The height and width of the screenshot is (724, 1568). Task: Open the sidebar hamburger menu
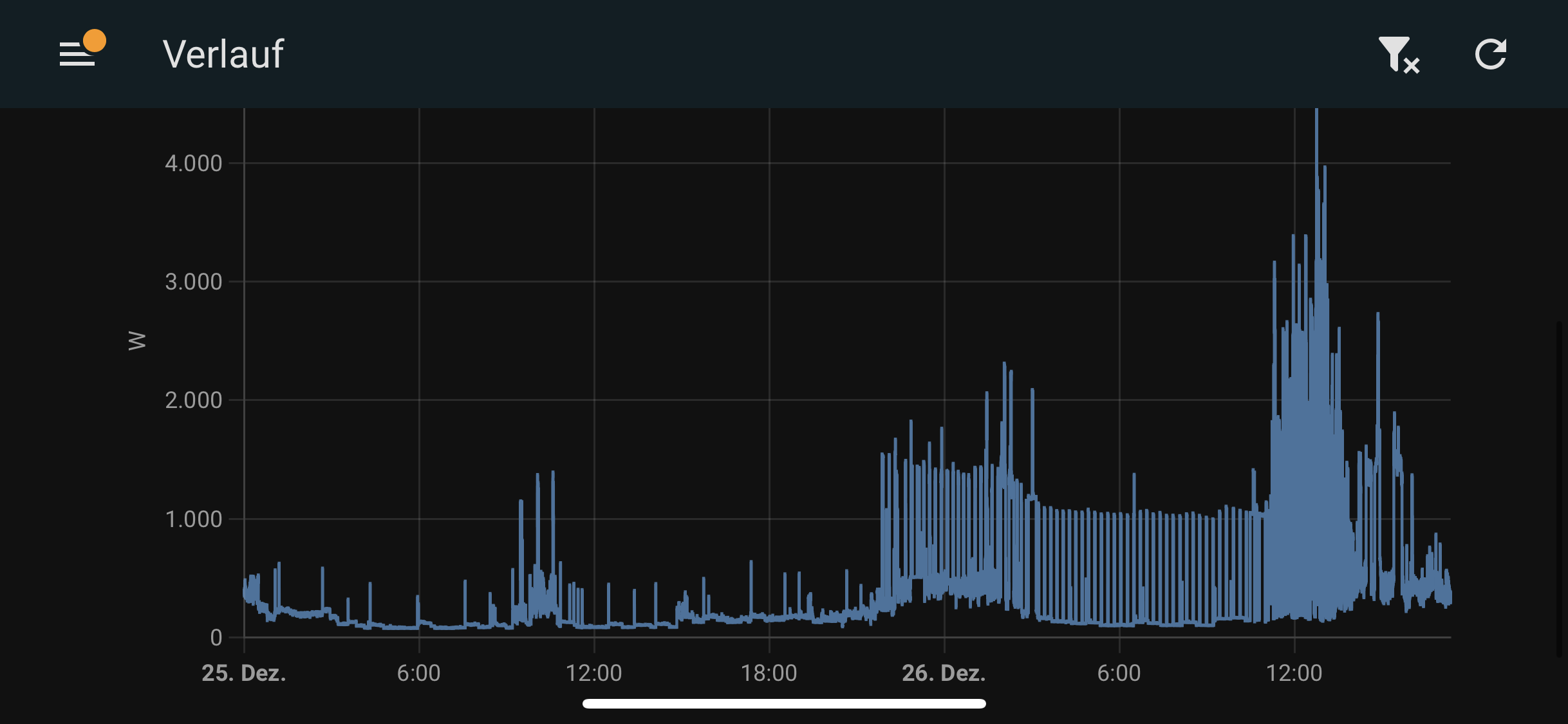77,54
